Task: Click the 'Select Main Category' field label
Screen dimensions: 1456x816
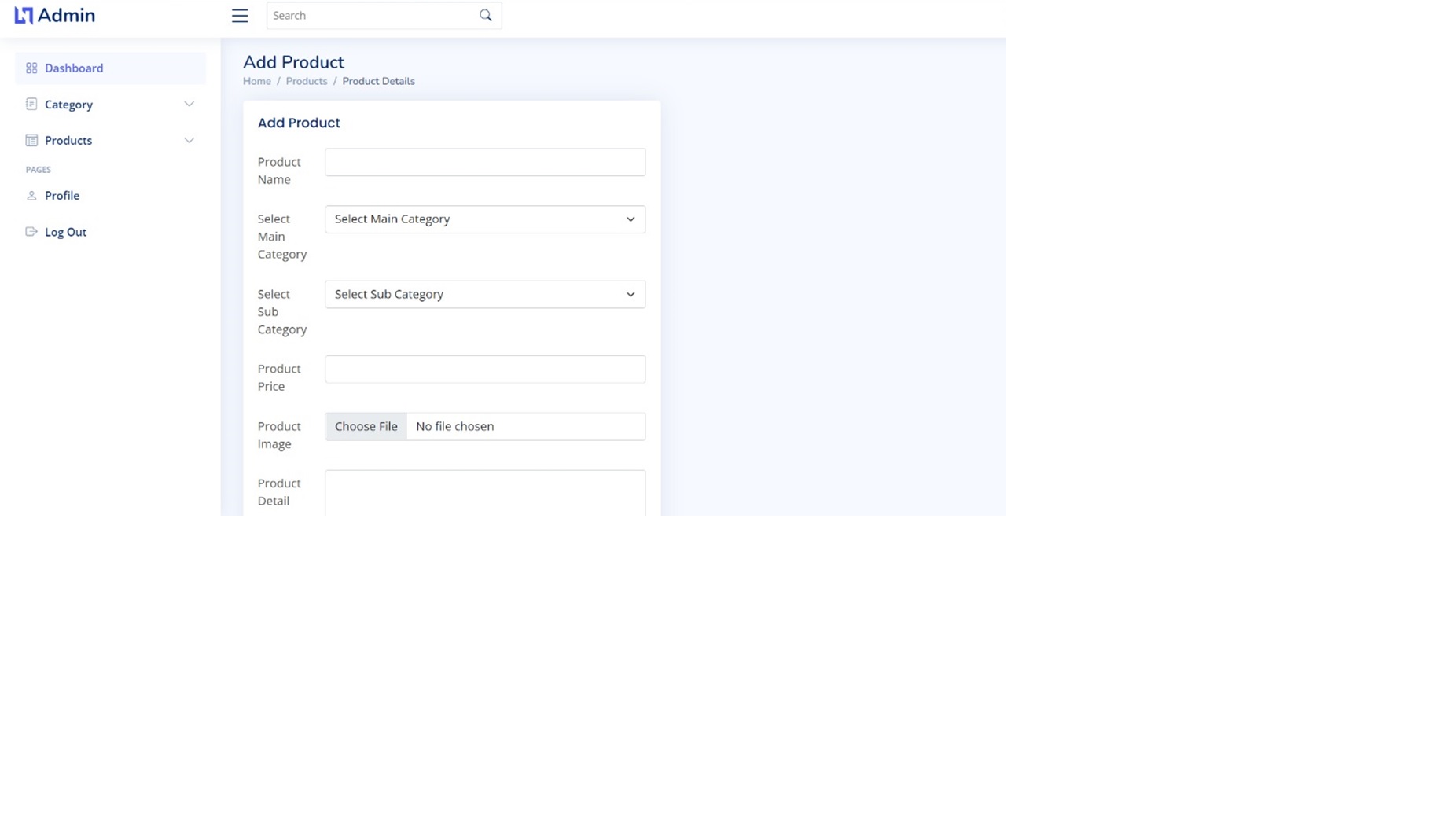Action: [282, 237]
